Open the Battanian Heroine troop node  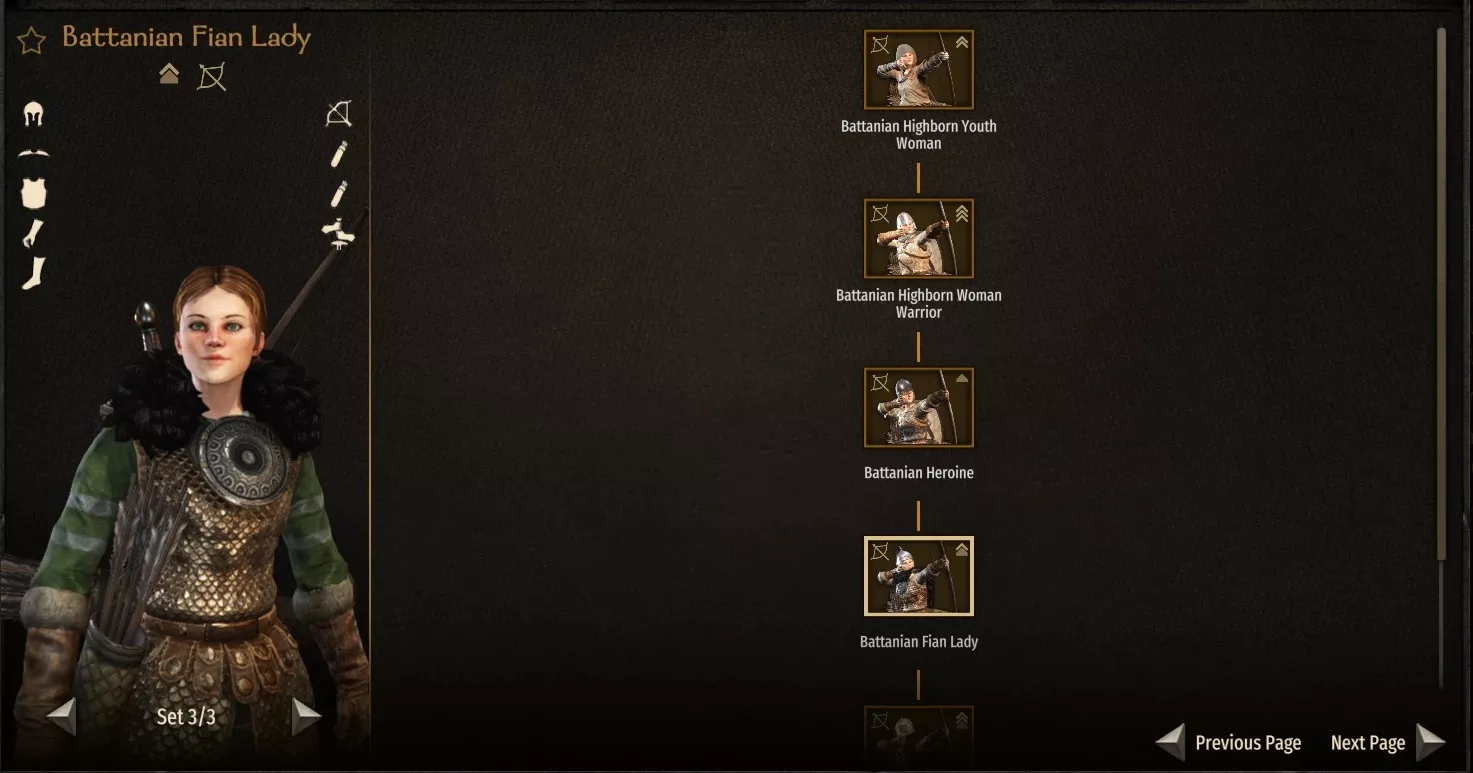(918, 408)
